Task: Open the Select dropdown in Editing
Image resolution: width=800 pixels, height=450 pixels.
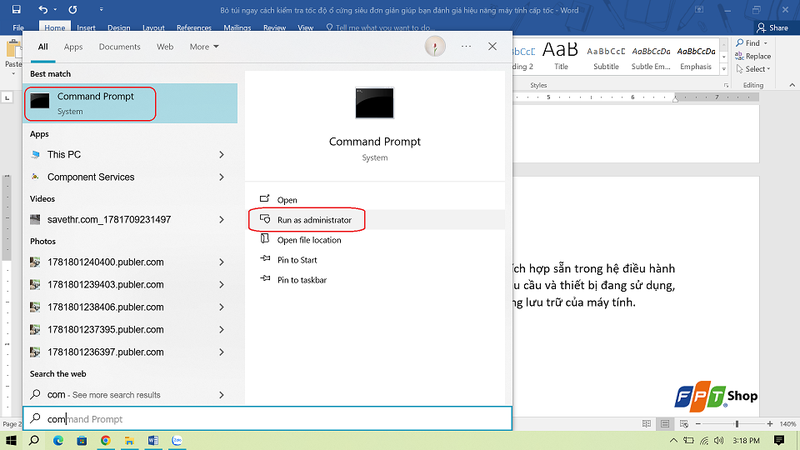Action: (753, 69)
